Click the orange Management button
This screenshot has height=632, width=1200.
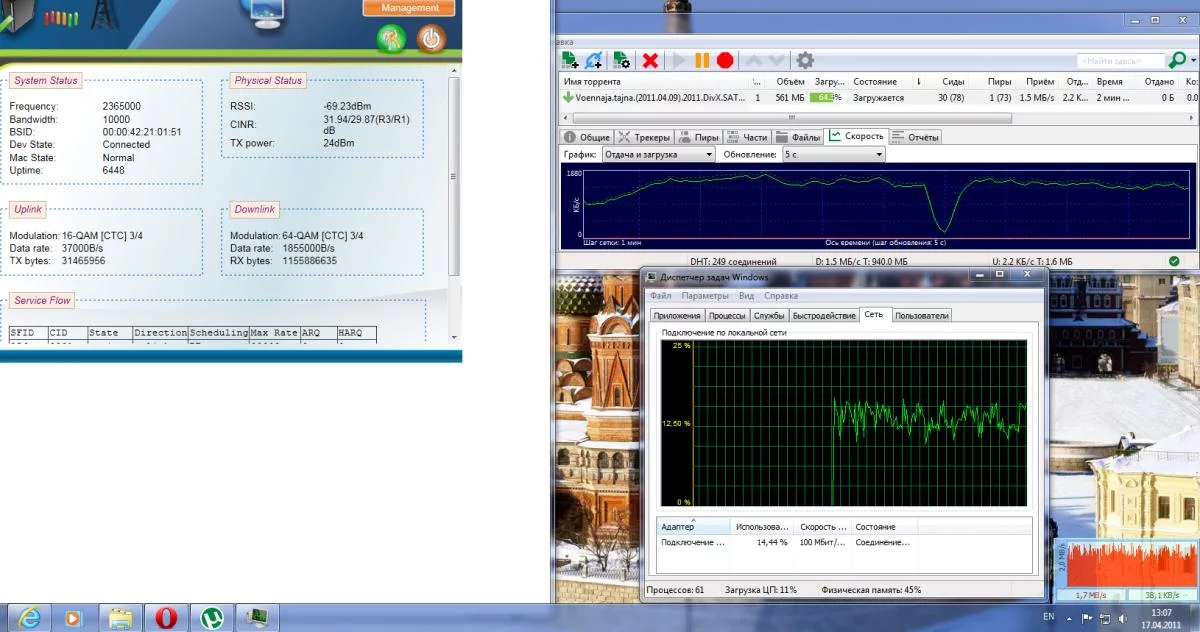pyautogui.click(x=410, y=8)
